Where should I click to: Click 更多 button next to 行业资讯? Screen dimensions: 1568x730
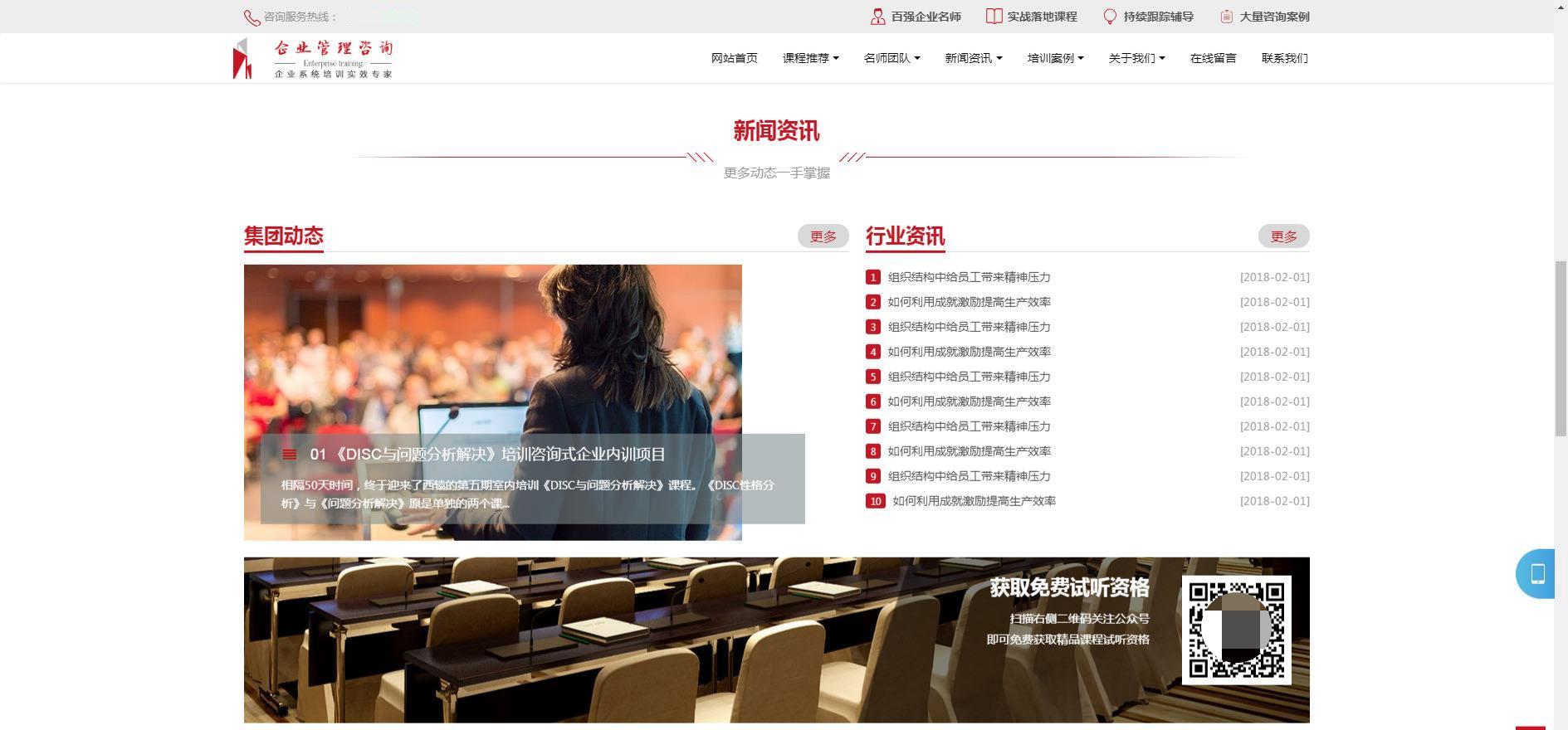tap(1283, 236)
